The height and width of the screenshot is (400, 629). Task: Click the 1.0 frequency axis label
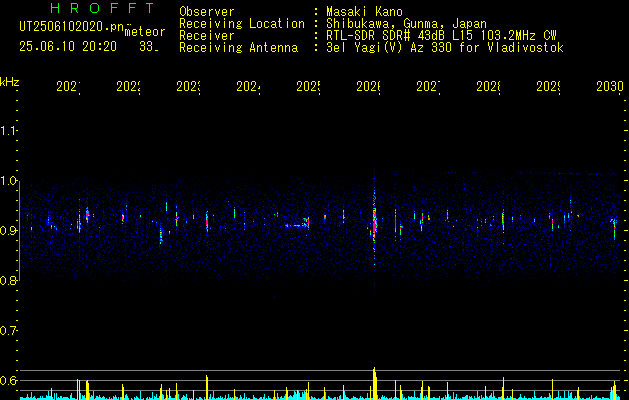[x=9, y=181]
